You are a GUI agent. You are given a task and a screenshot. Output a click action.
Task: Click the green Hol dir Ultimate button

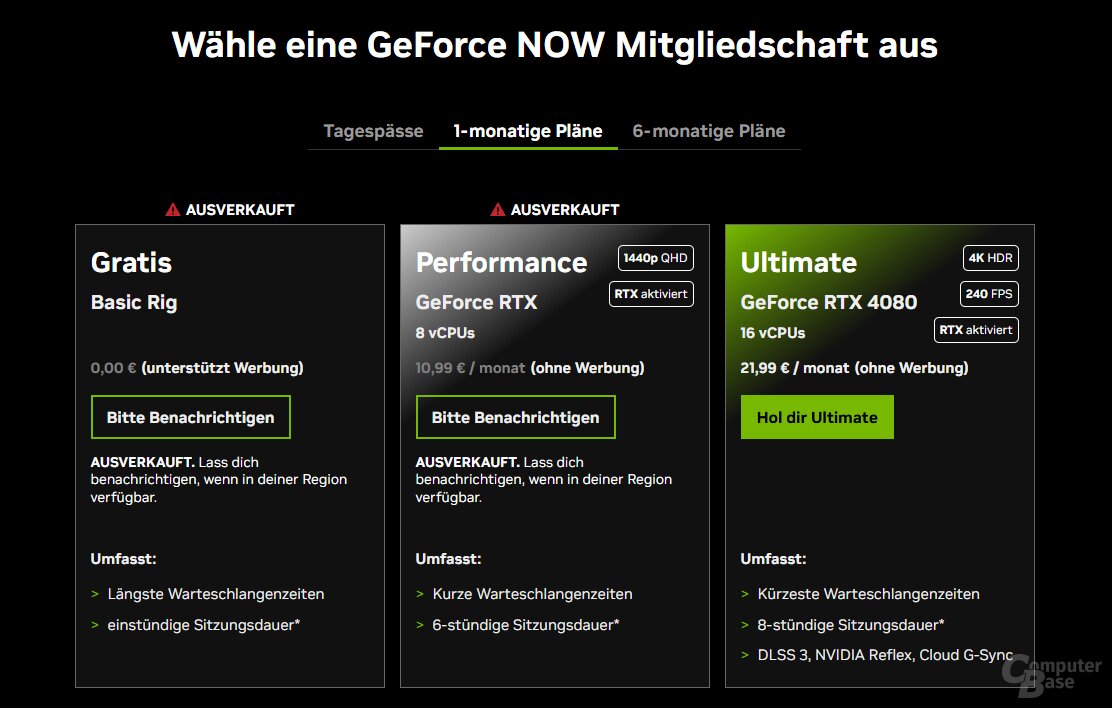[817, 417]
